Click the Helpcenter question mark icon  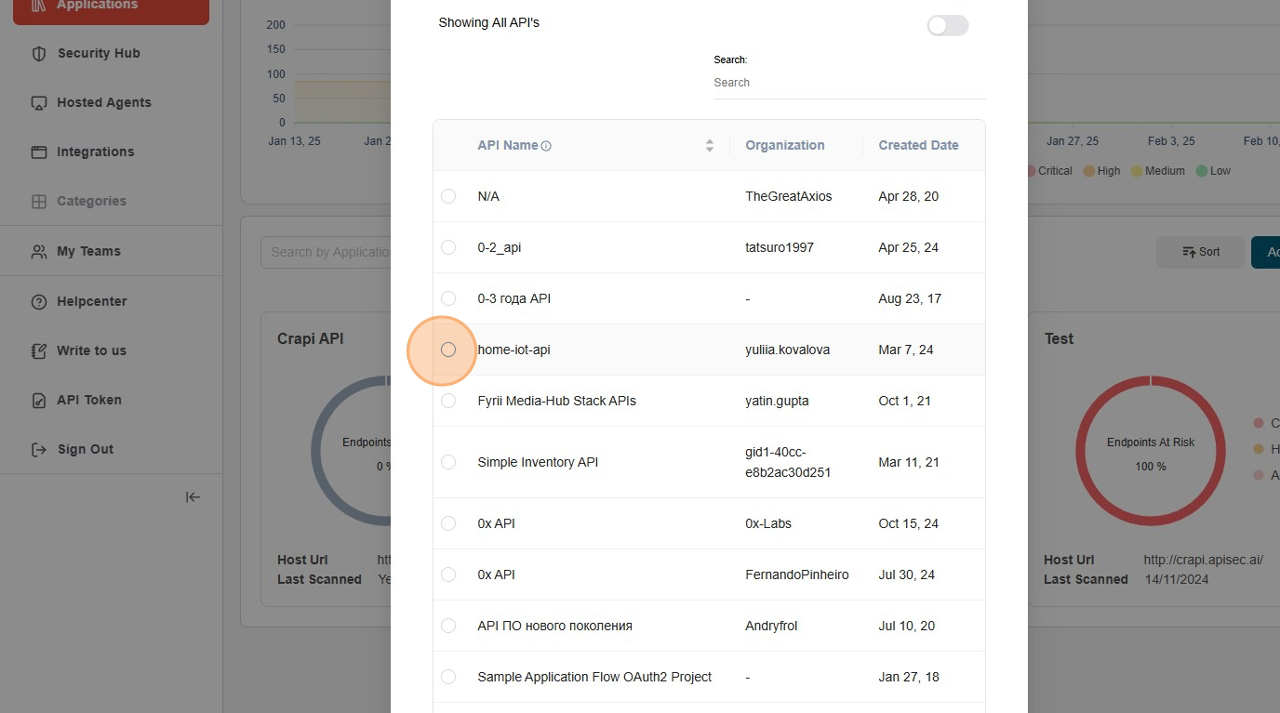(39, 302)
